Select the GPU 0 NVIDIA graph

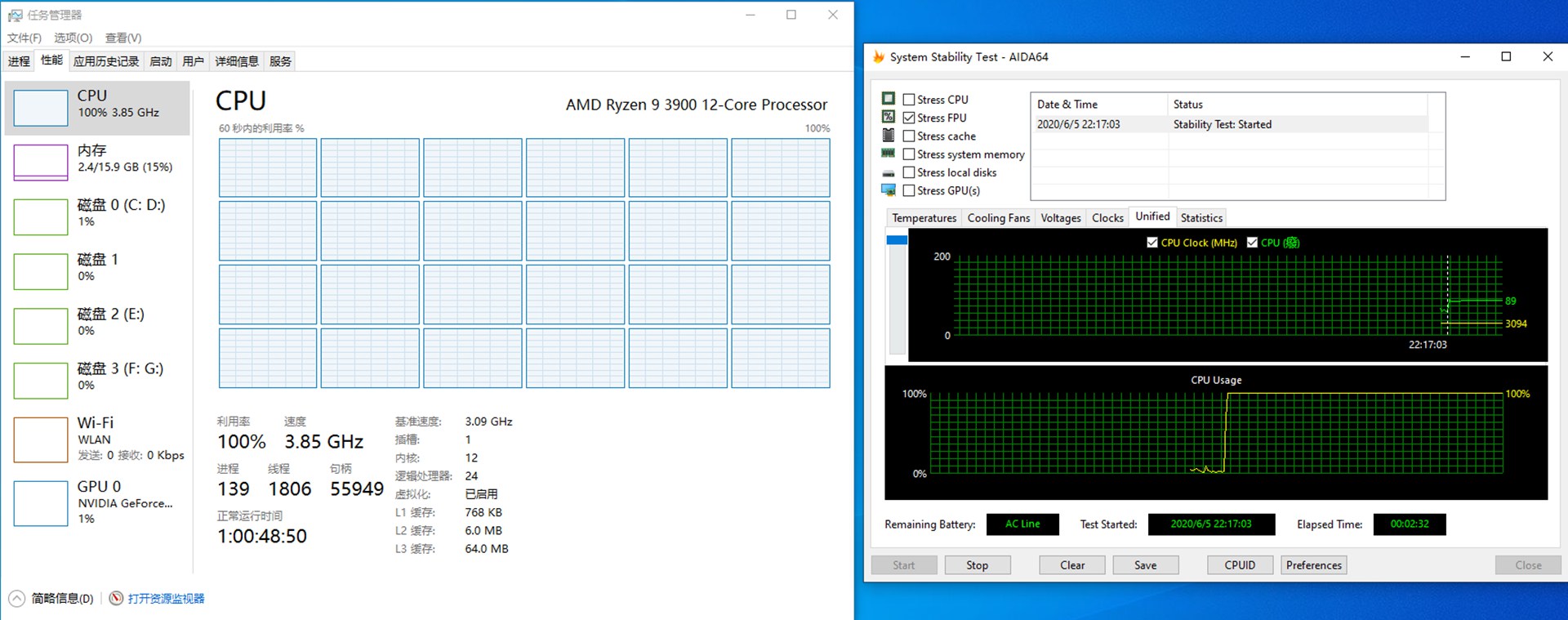tap(41, 503)
